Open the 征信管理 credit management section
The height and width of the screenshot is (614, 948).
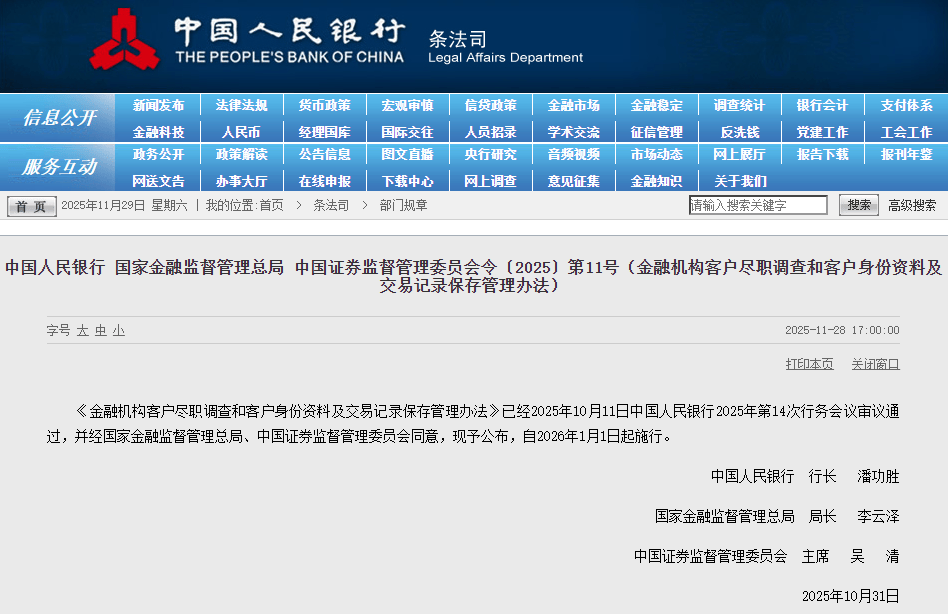[657, 130]
